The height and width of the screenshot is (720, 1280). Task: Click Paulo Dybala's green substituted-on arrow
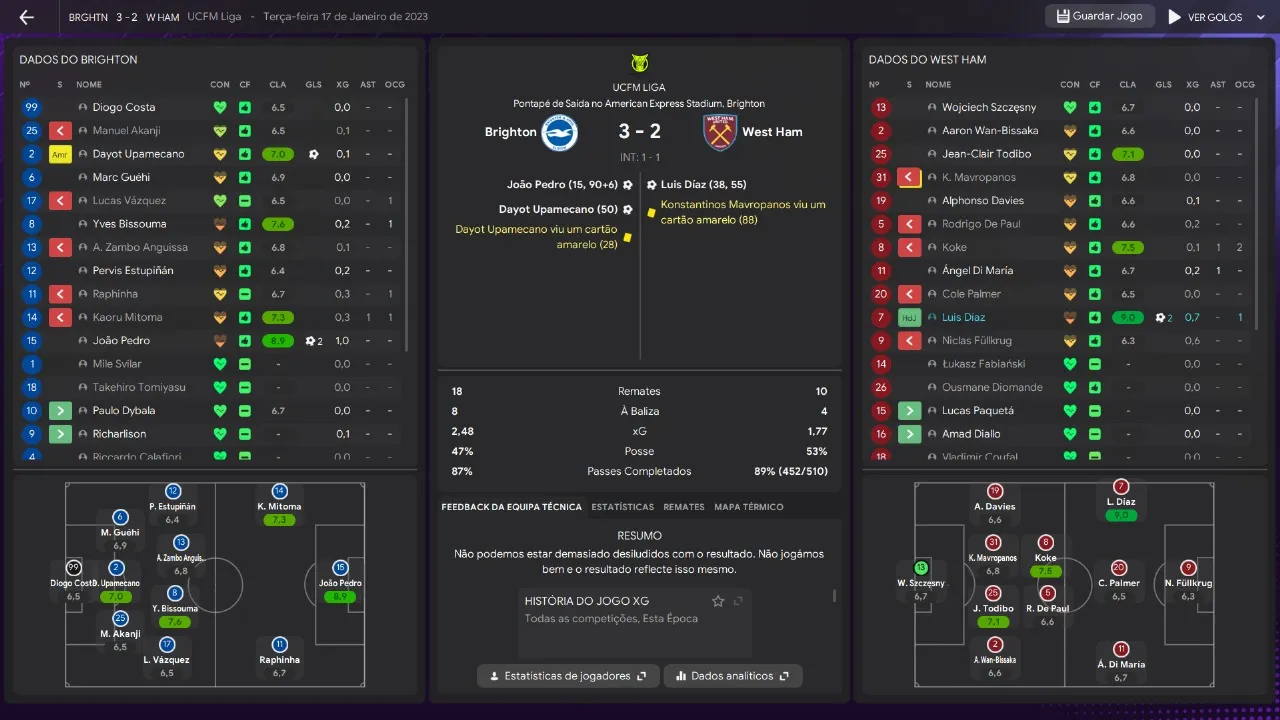59,411
